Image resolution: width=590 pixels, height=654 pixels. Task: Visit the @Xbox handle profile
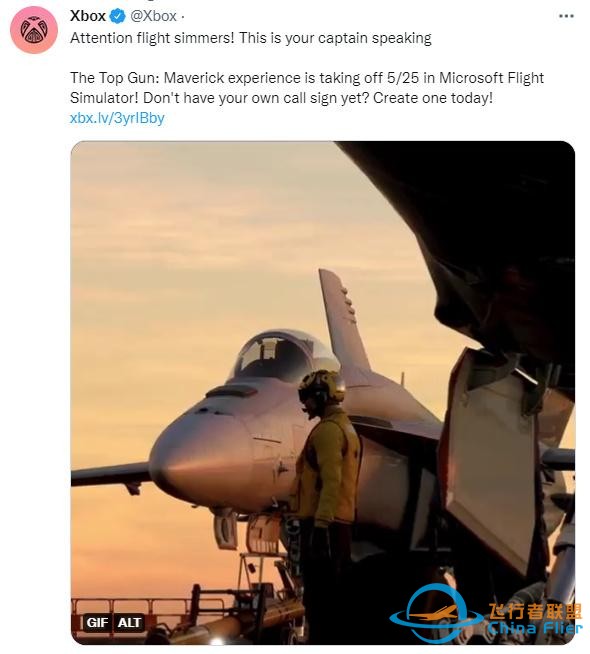(x=153, y=16)
